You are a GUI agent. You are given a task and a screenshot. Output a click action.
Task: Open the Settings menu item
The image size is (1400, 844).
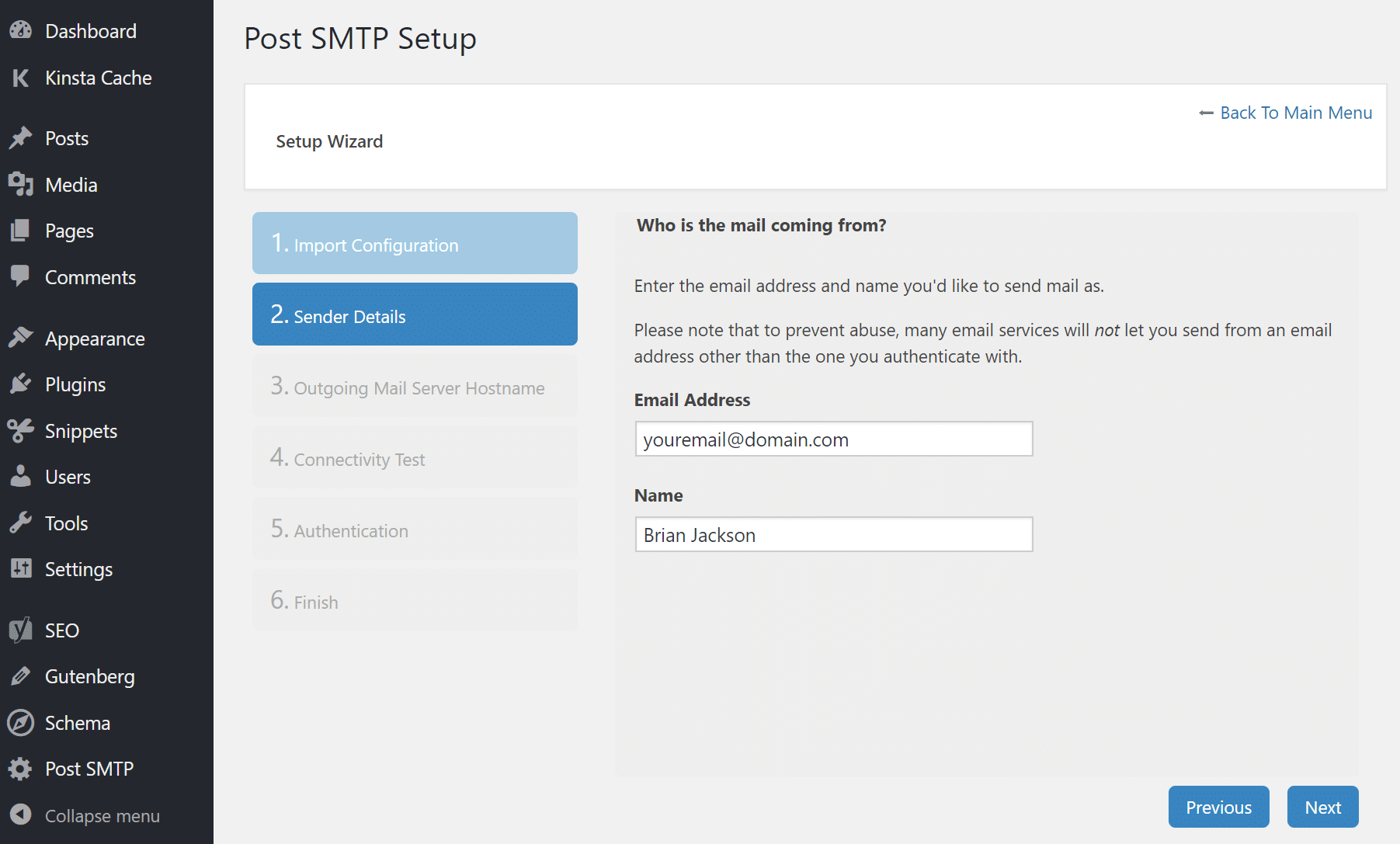click(78, 569)
